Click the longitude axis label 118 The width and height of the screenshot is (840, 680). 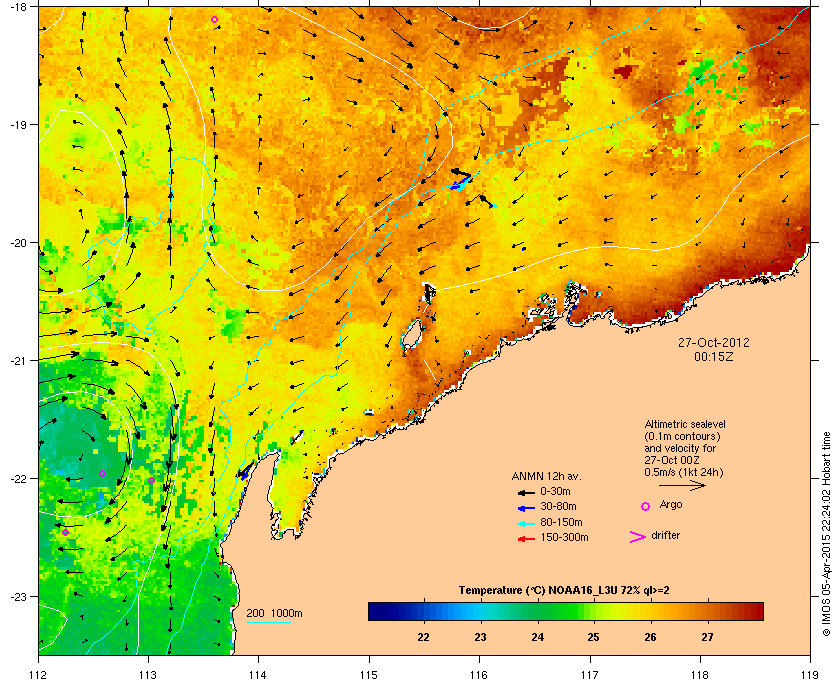pos(700,674)
